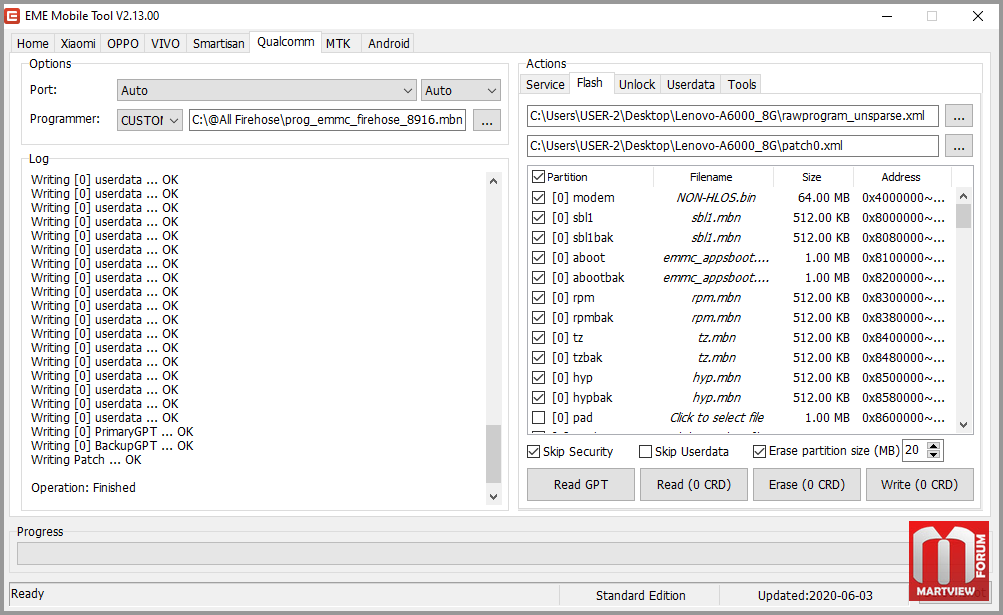
Task: Switch to the Home tab
Action: click(33, 44)
